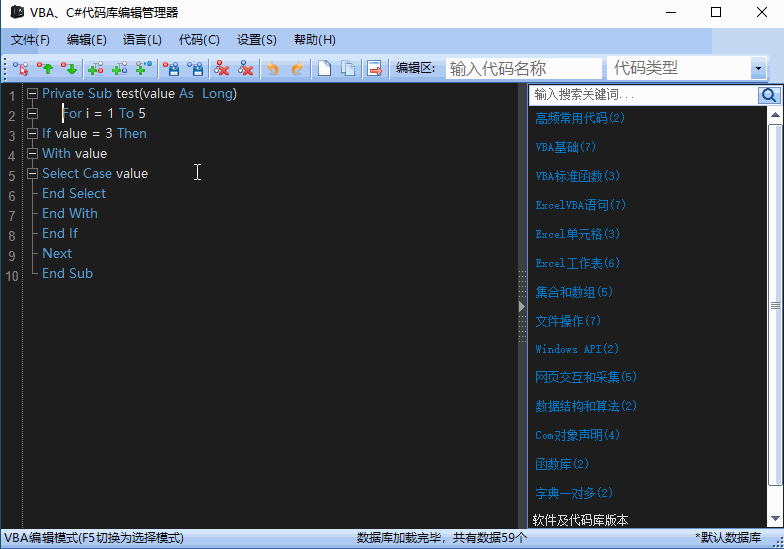Select the Com对象声明(4) category

click(x=578, y=435)
